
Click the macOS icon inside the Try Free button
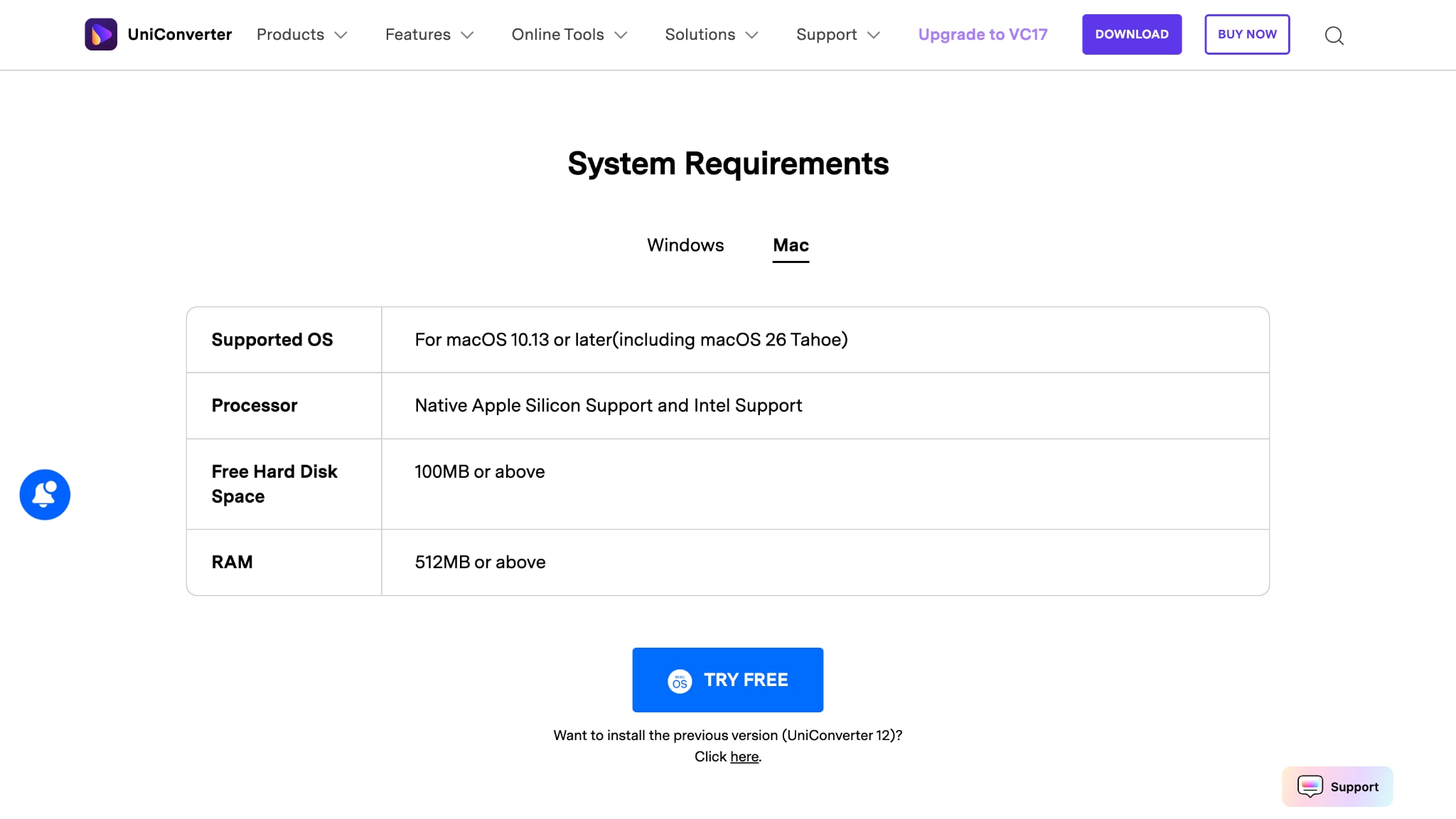[x=678, y=680]
